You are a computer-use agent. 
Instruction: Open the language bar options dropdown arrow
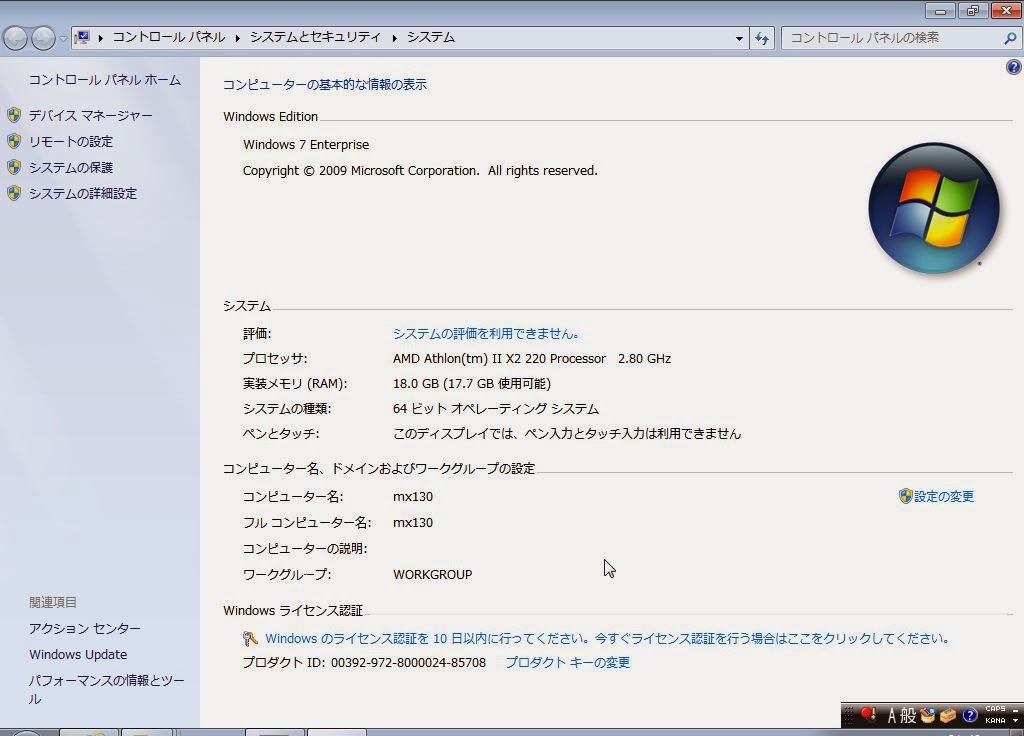(1016, 721)
